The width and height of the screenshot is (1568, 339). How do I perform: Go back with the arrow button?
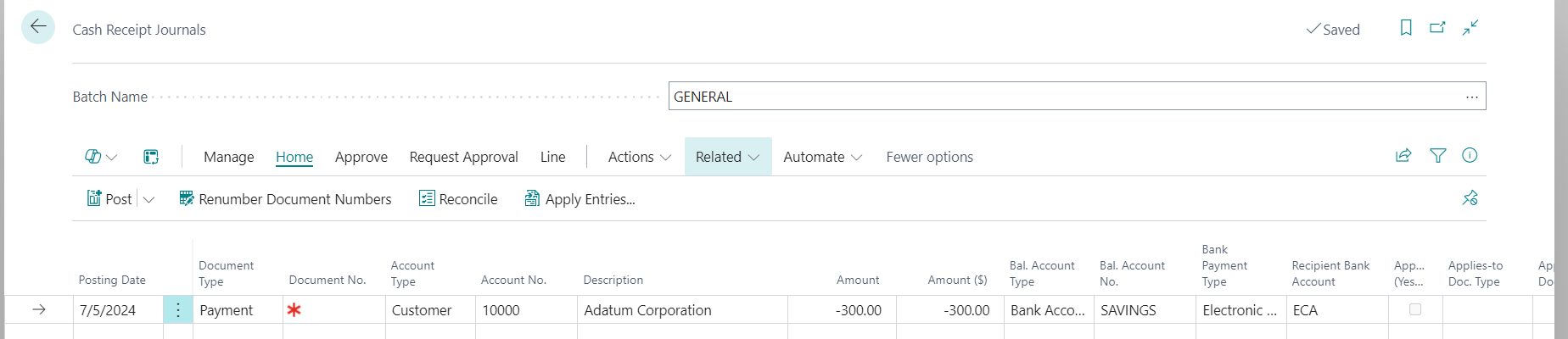(x=38, y=27)
